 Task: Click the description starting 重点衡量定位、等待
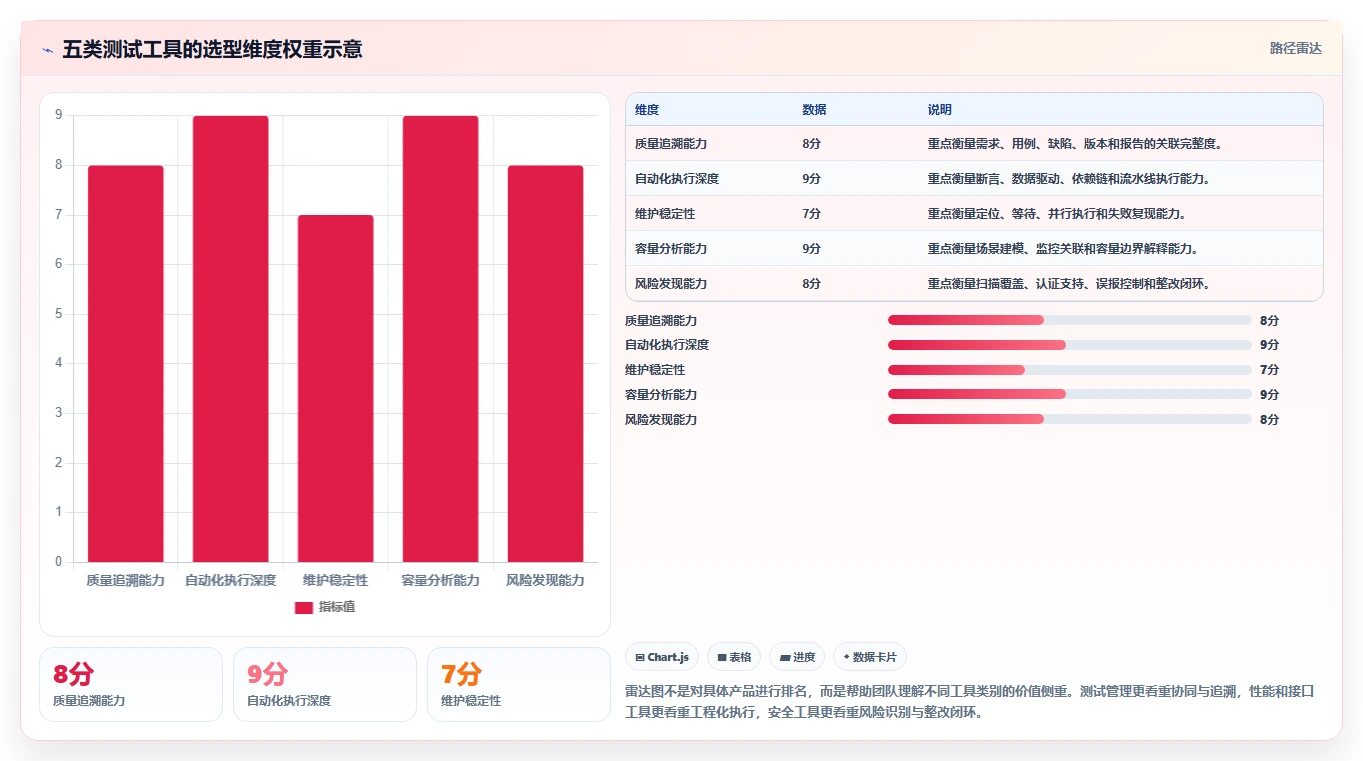[x=1058, y=214]
